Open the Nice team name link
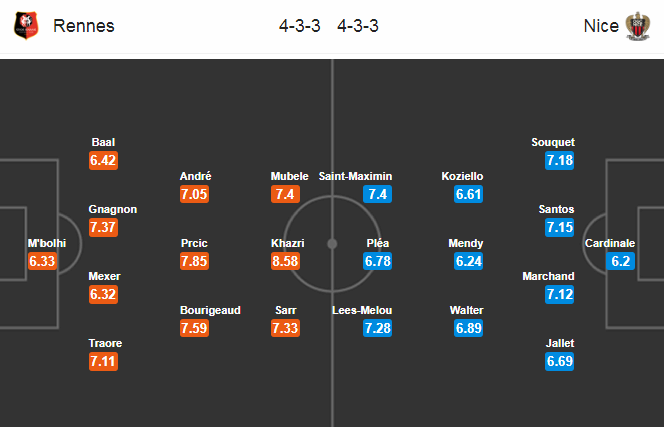The height and width of the screenshot is (427, 664). point(601,26)
